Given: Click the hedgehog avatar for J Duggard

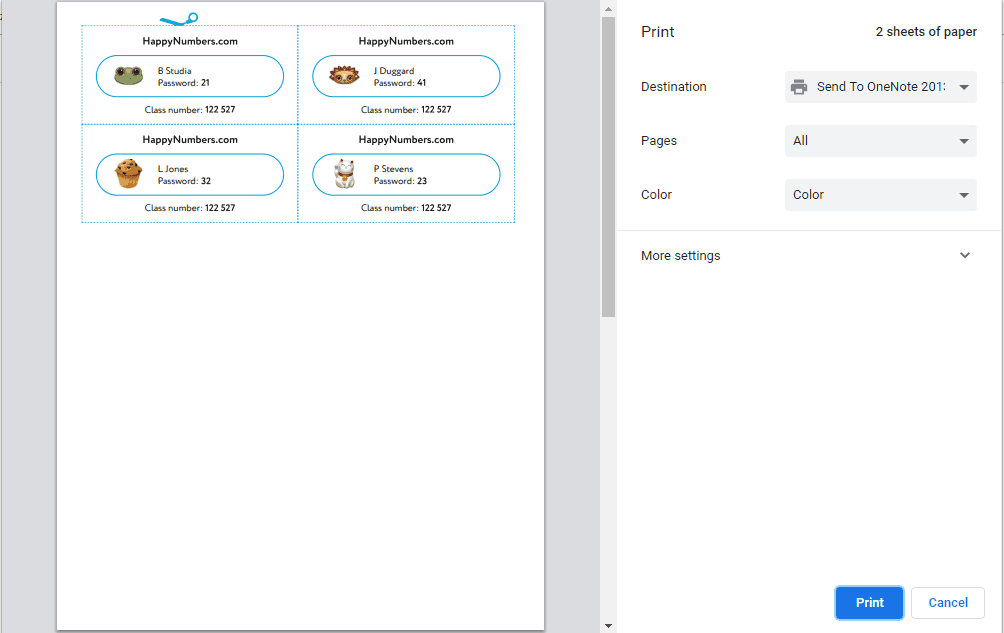Looking at the screenshot, I should click(x=344, y=76).
